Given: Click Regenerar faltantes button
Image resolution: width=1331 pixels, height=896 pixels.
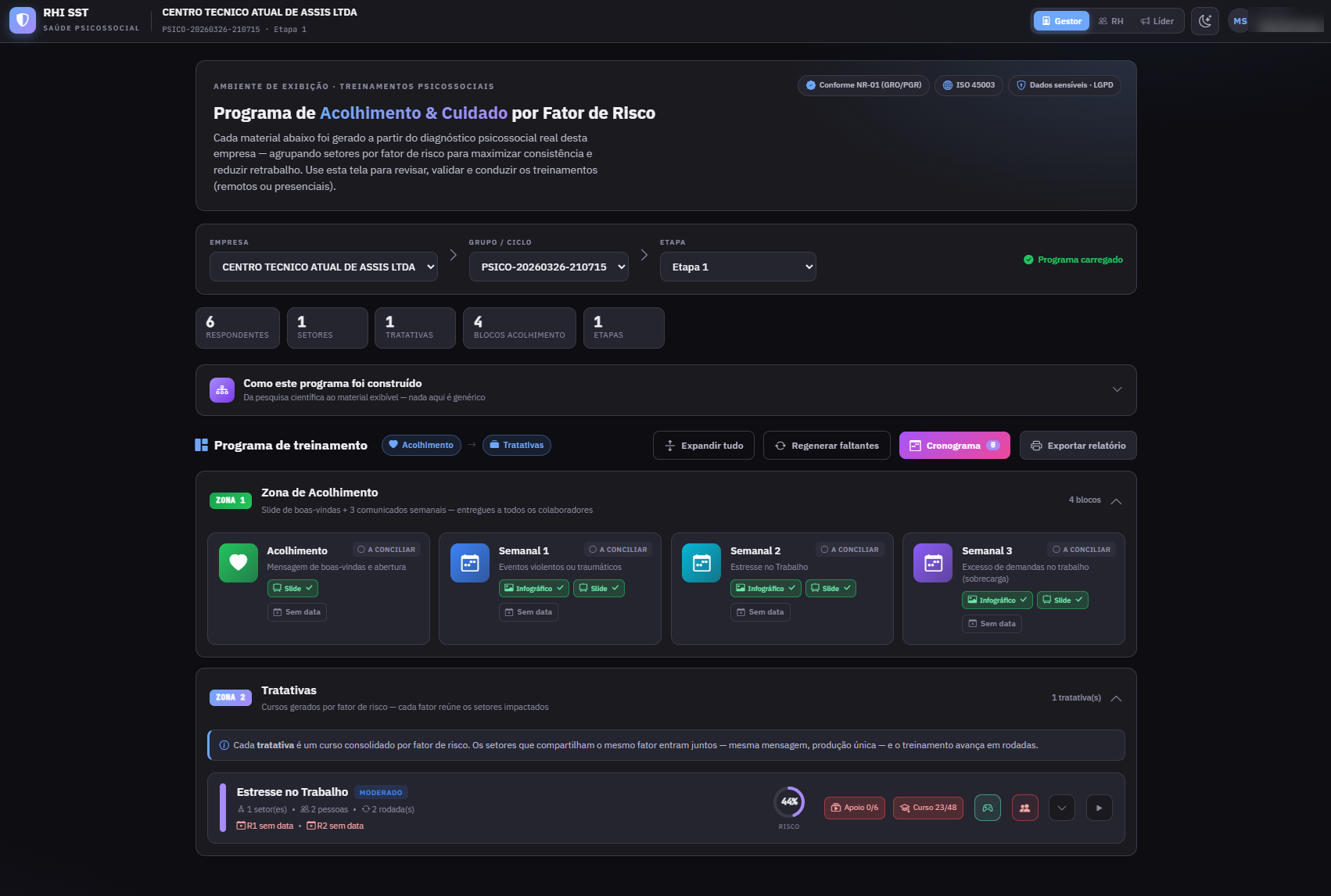Looking at the screenshot, I should tap(827, 446).
